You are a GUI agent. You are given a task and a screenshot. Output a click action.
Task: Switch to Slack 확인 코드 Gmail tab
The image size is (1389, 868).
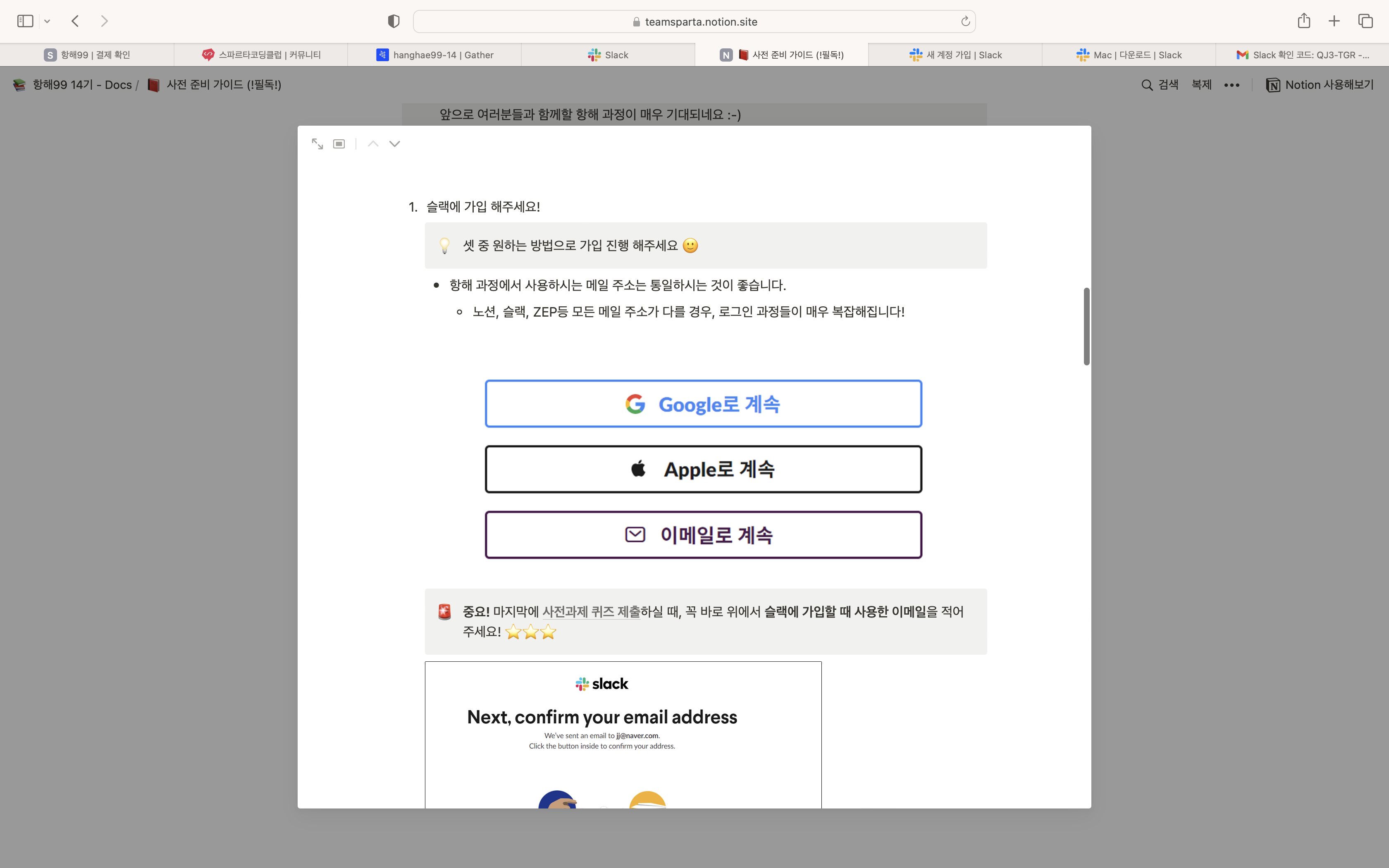tap(1302, 55)
